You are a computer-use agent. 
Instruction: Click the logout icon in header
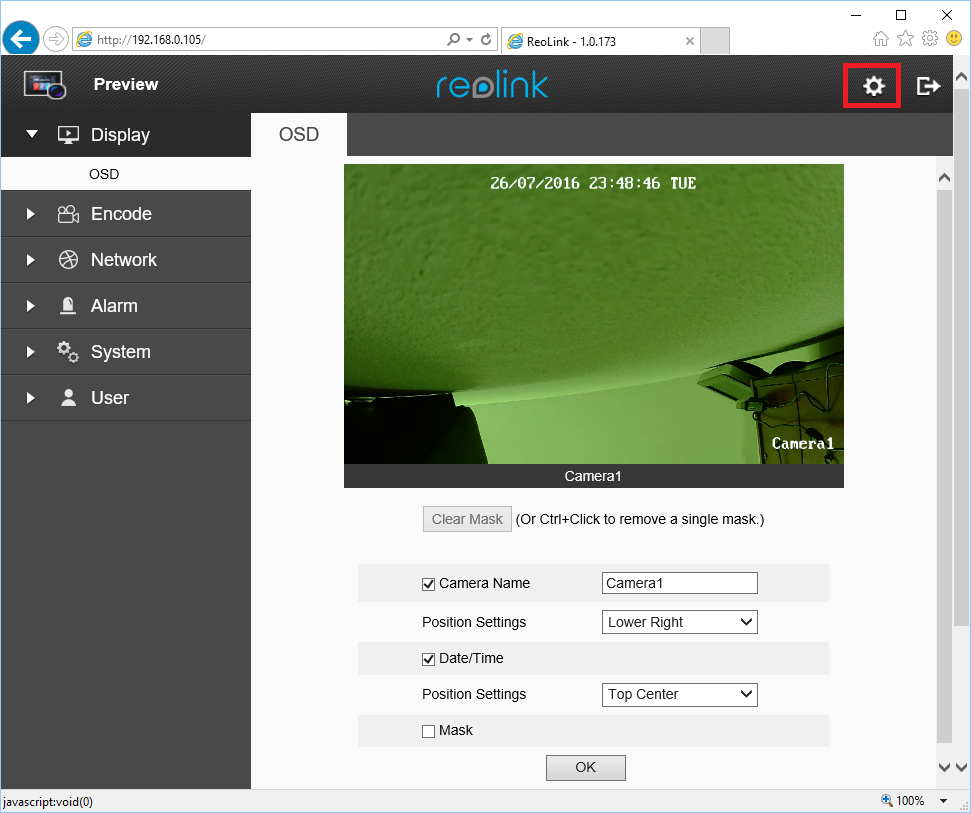[928, 86]
